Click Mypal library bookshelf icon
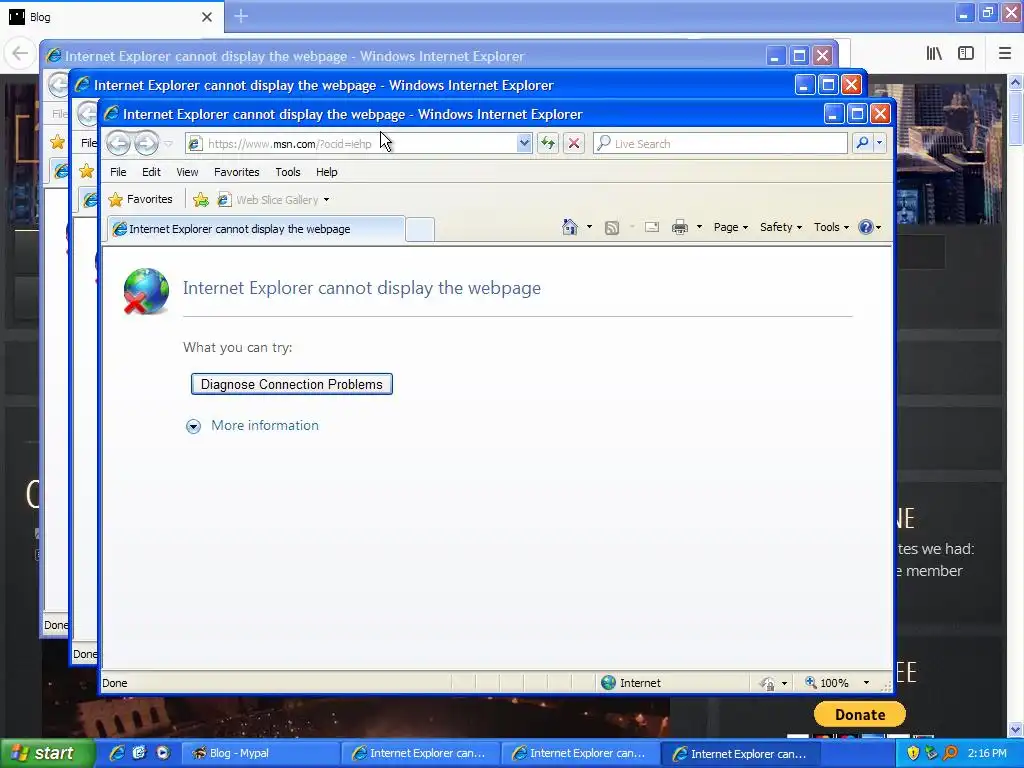Image resolution: width=1024 pixels, height=768 pixels. coord(934,54)
